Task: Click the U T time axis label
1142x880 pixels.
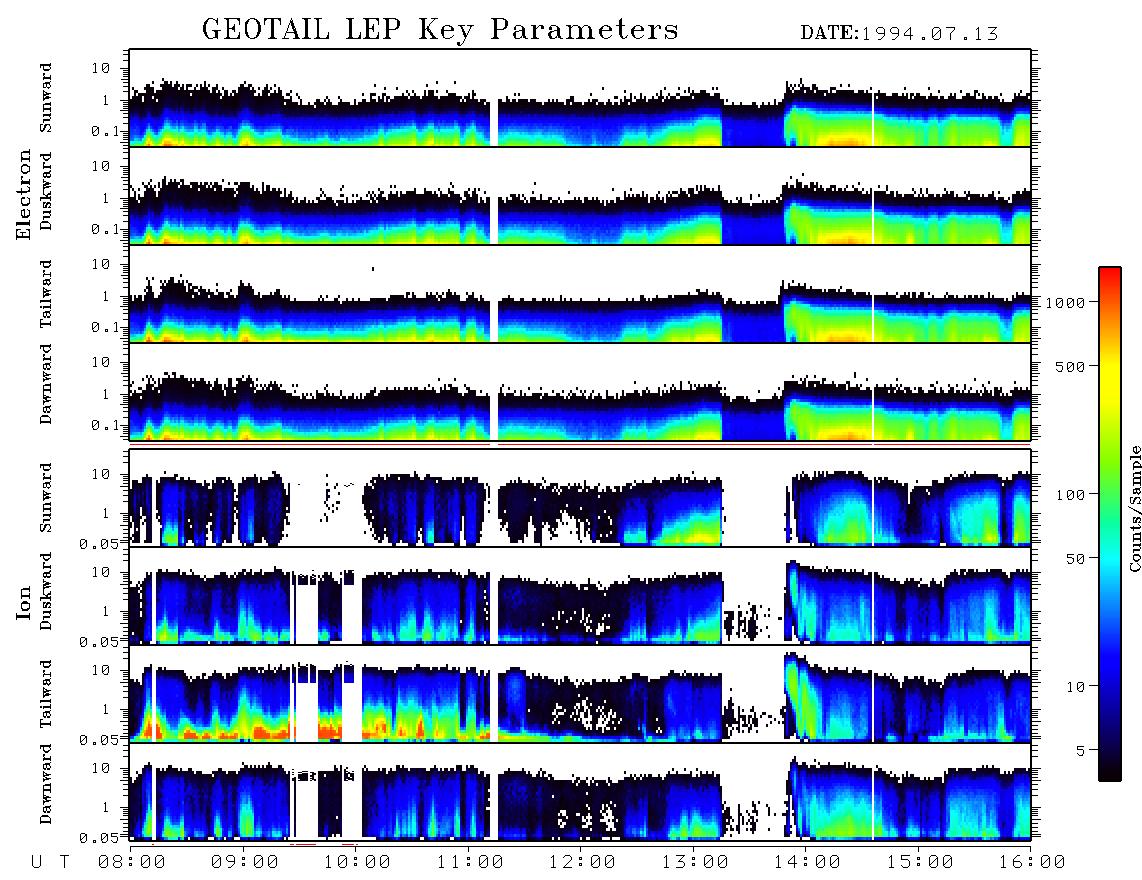Action: [x=50, y=863]
